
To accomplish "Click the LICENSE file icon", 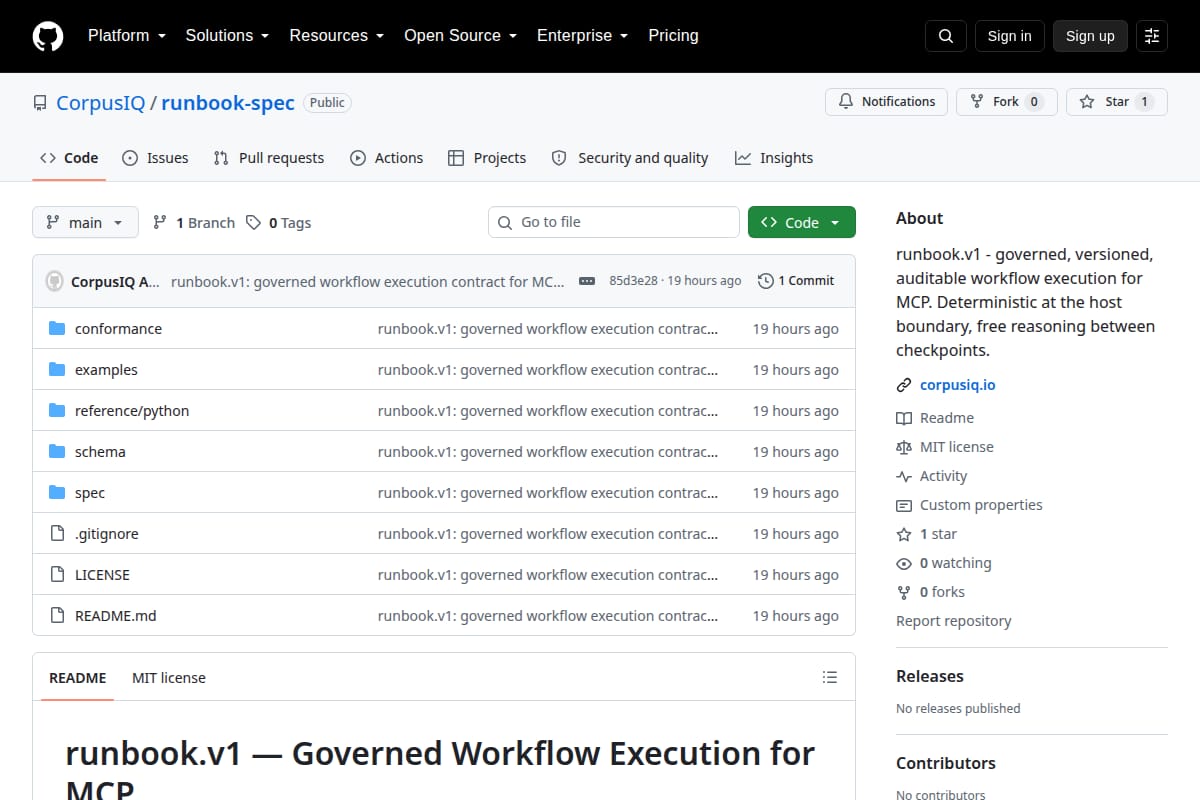I will [57, 574].
